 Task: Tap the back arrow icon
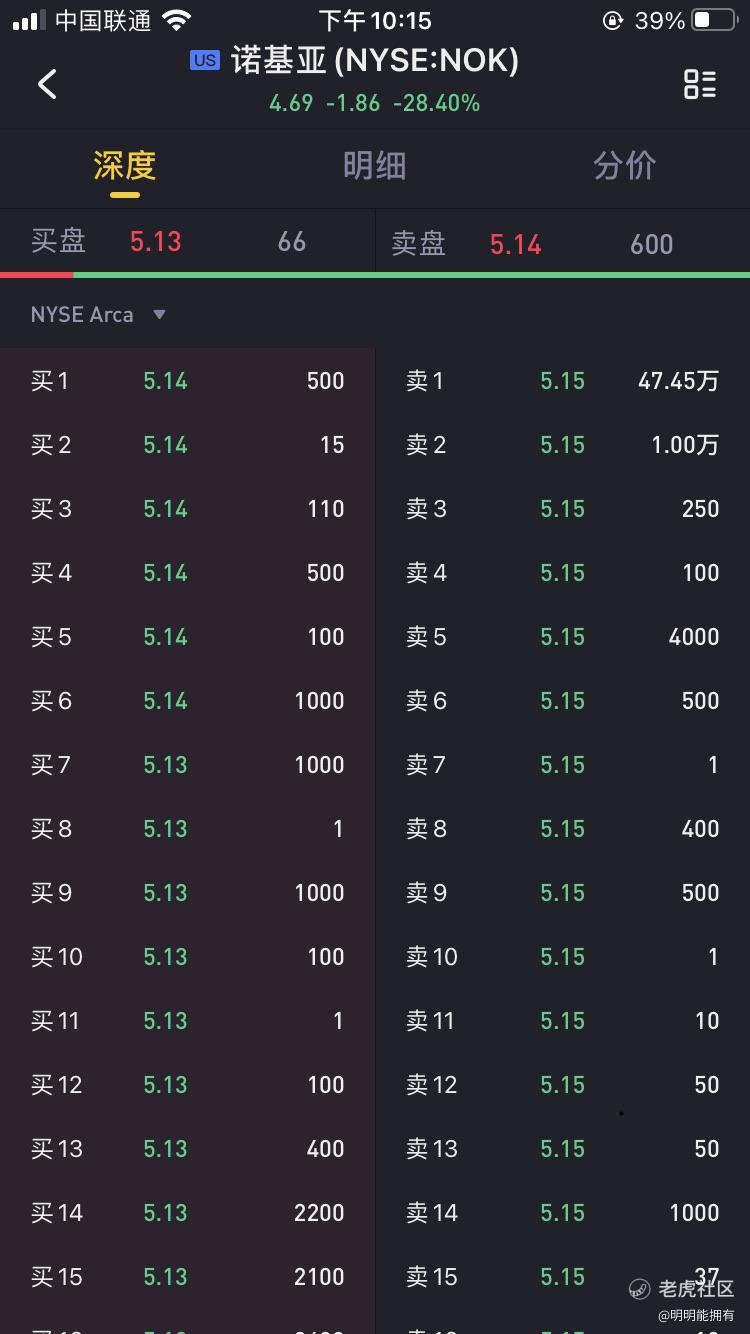[x=47, y=84]
